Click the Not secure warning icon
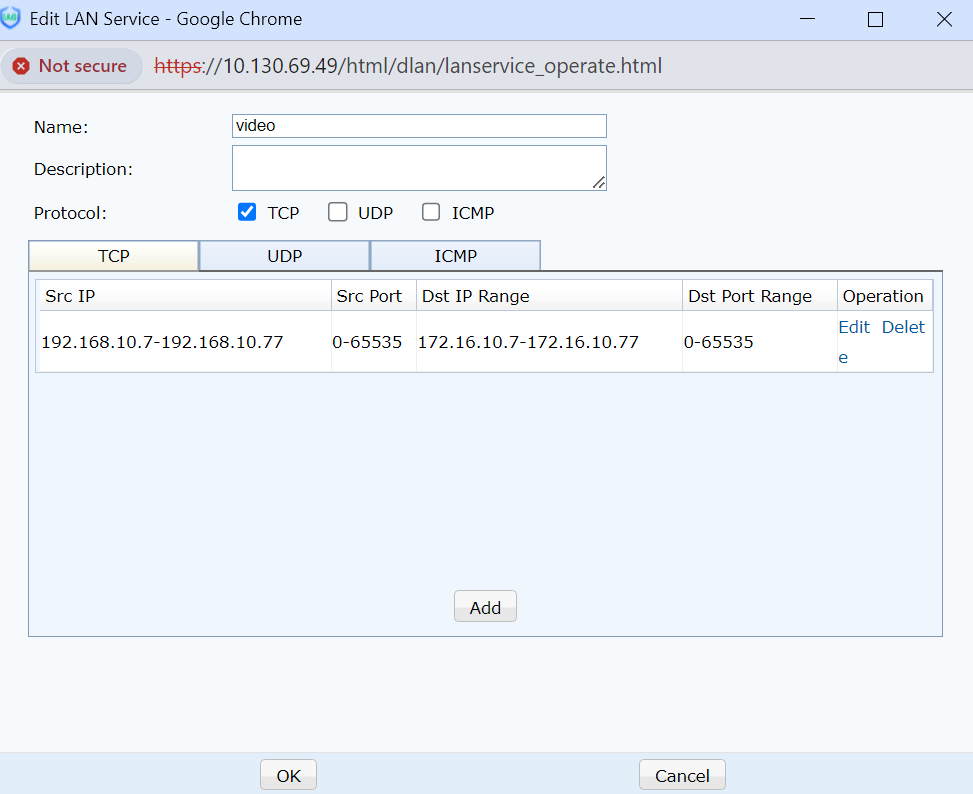 tap(21, 66)
